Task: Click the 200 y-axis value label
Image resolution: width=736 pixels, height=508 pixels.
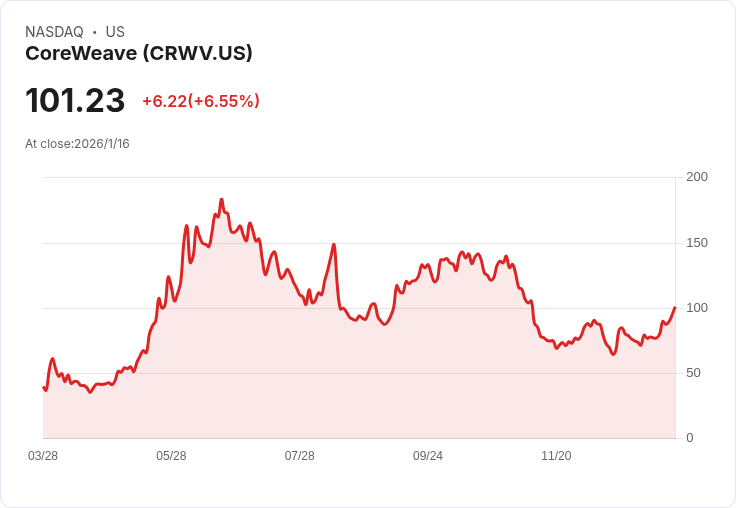Action: (x=697, y=177)
